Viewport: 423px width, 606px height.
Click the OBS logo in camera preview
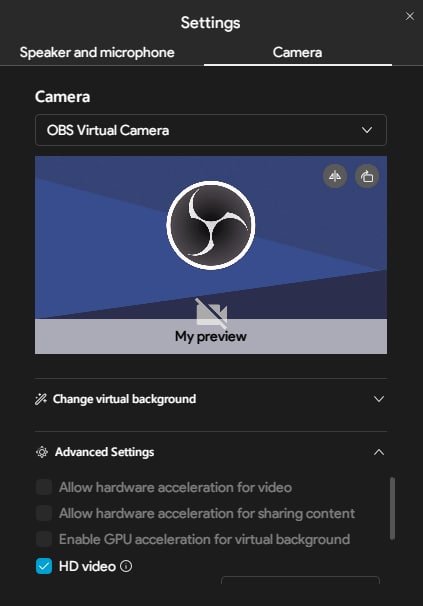point(211,225)
